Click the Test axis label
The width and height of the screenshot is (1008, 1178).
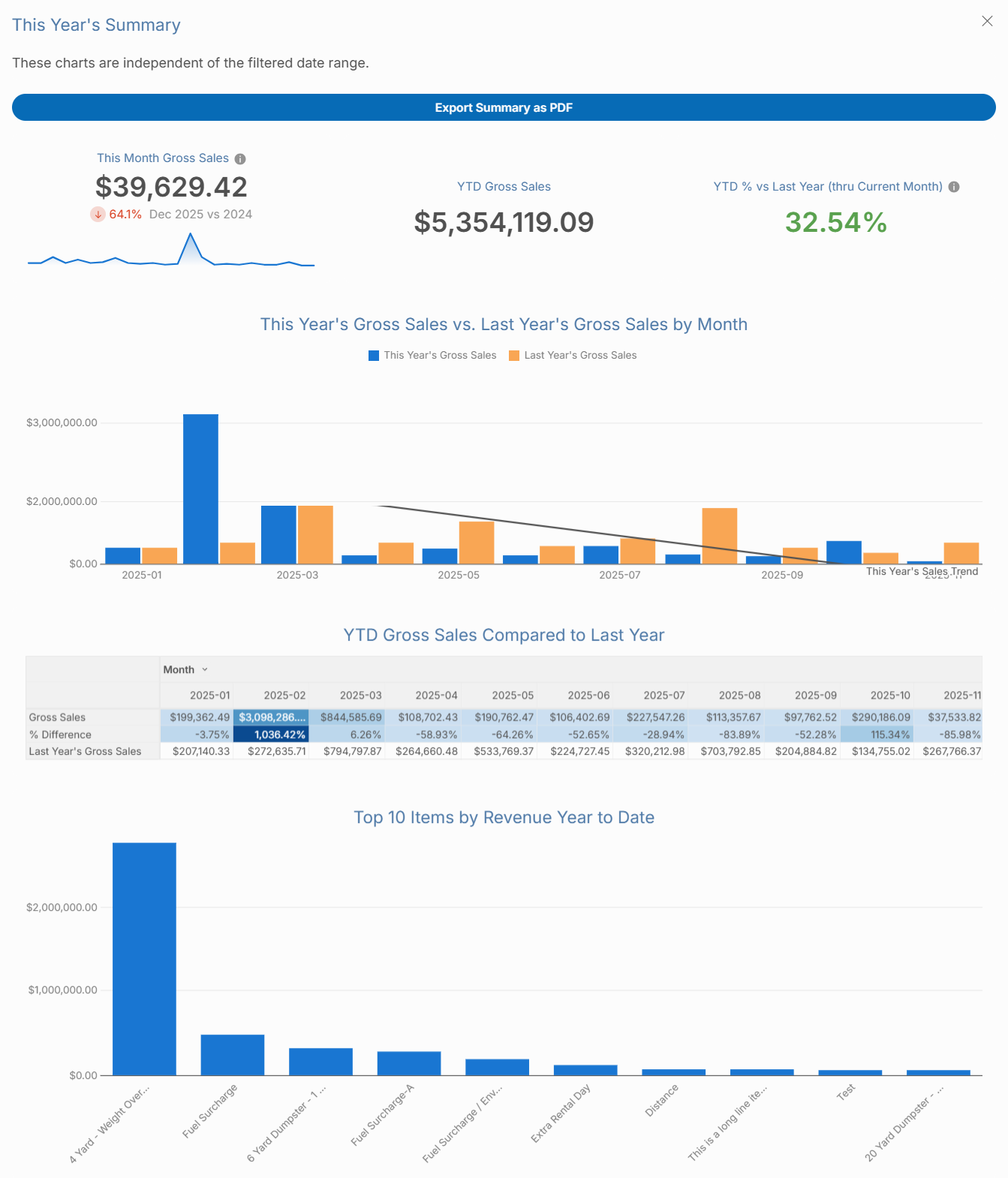pyautogui.click(x=846, y=1092)
